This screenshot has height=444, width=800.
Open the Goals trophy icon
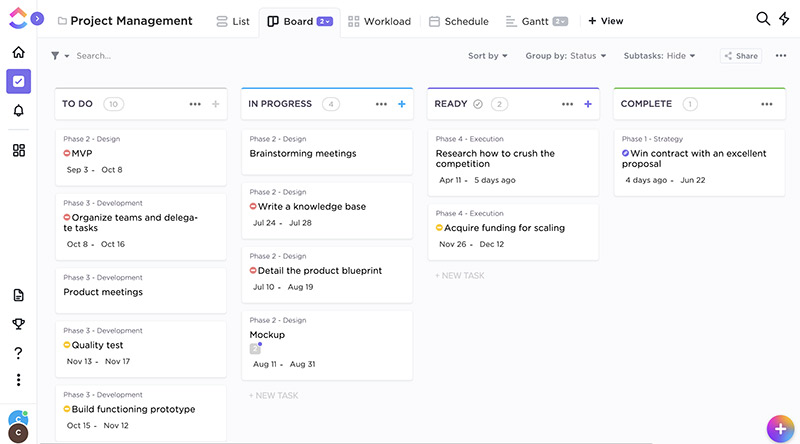click(18, 323)
